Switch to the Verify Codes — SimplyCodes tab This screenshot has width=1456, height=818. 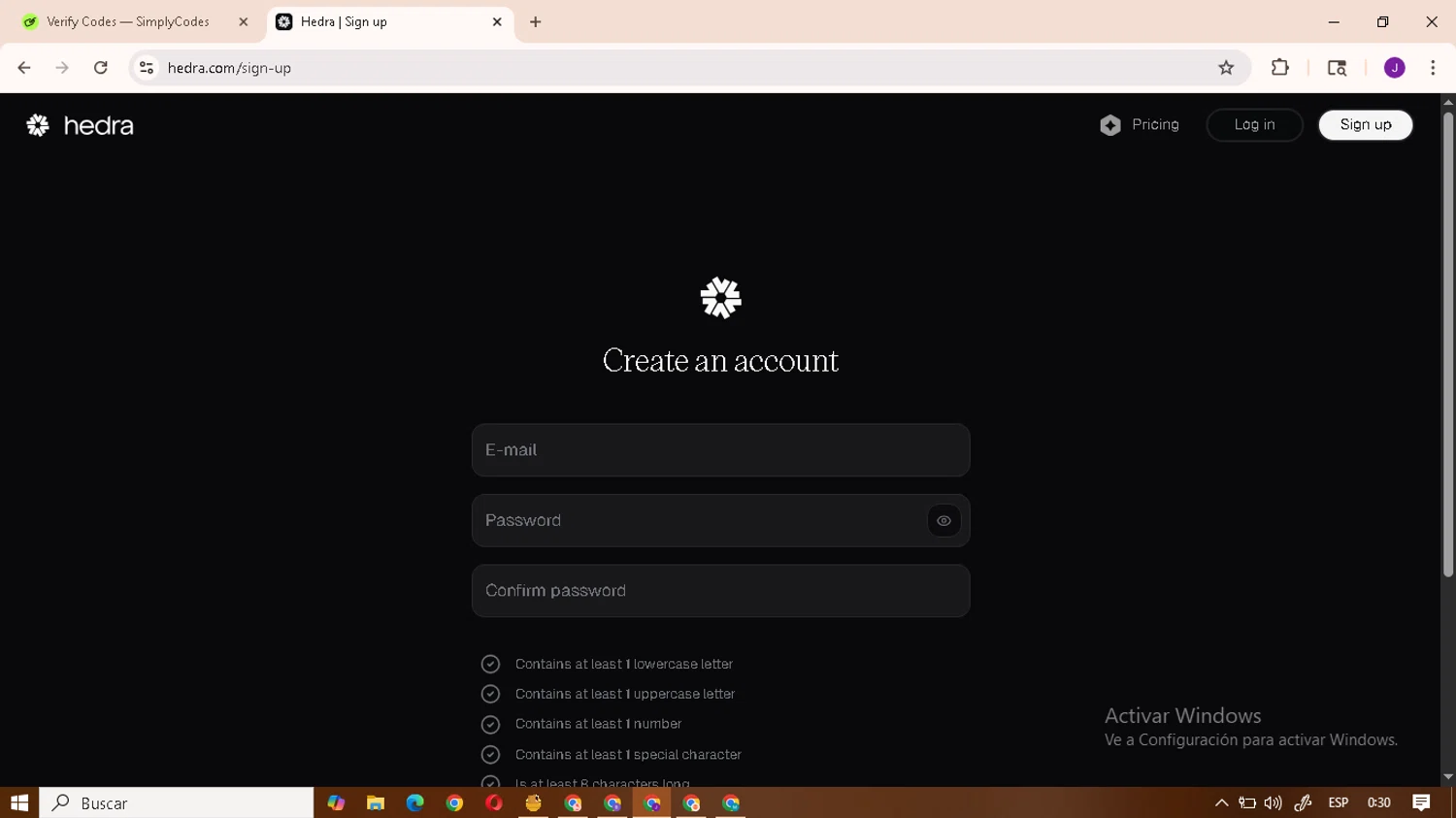(136, 21)
